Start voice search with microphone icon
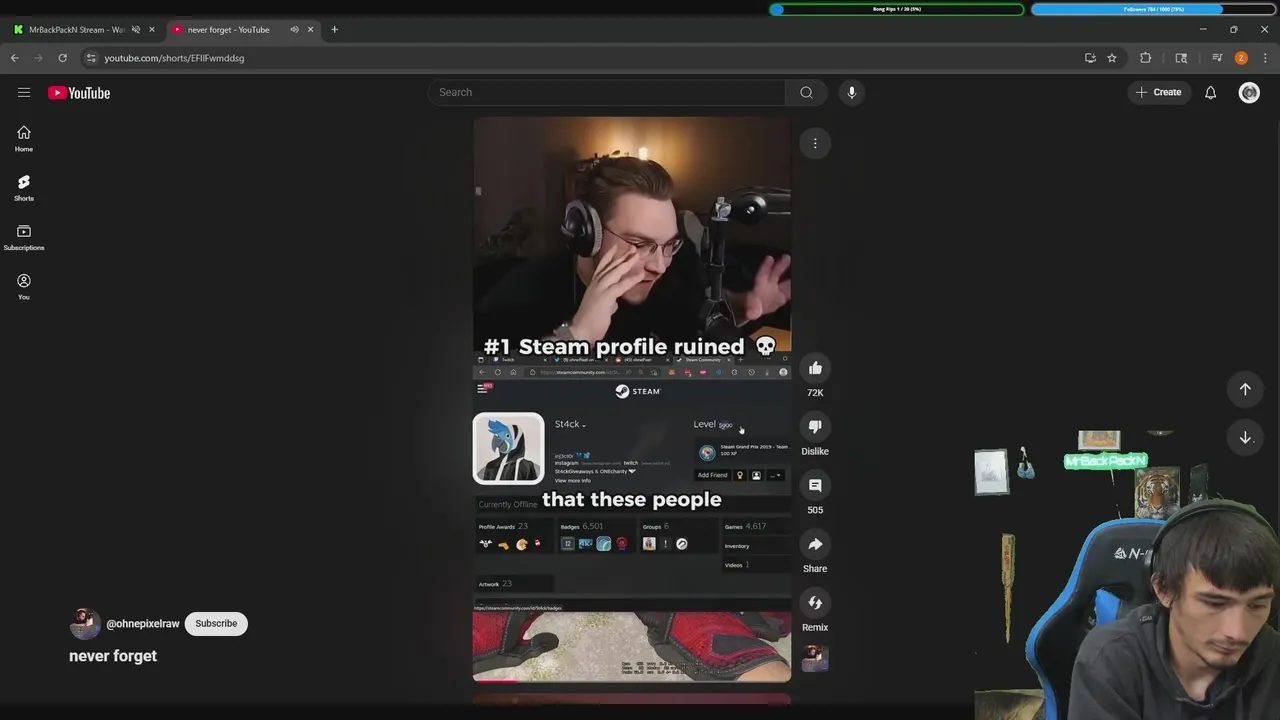This screenshot has height=720, width=1280. click(x=851, y=92)
